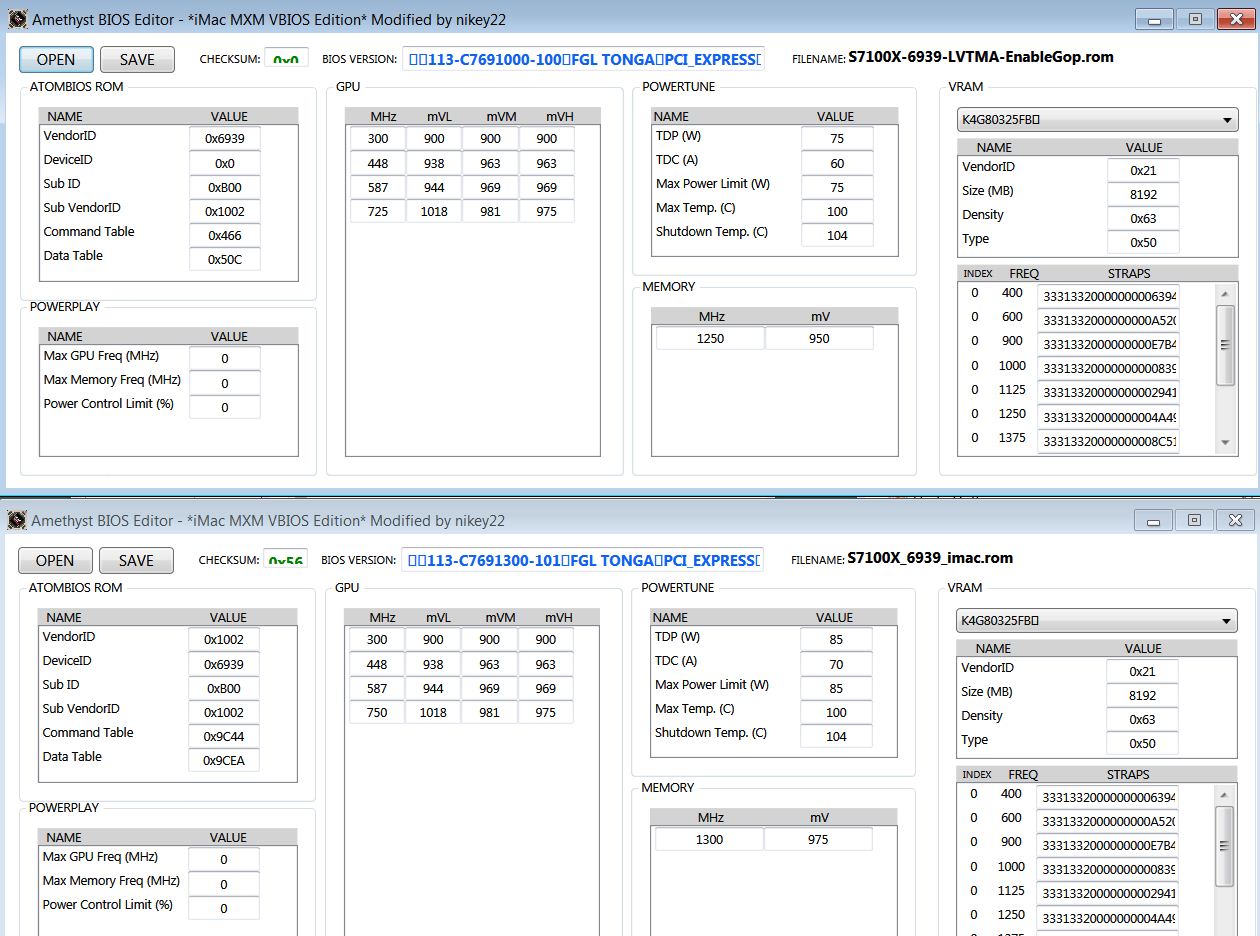The height and width of the screenshot is (936, 1260).
Task: Click GPU MHz field showing 725
Action: coord(377,211)
